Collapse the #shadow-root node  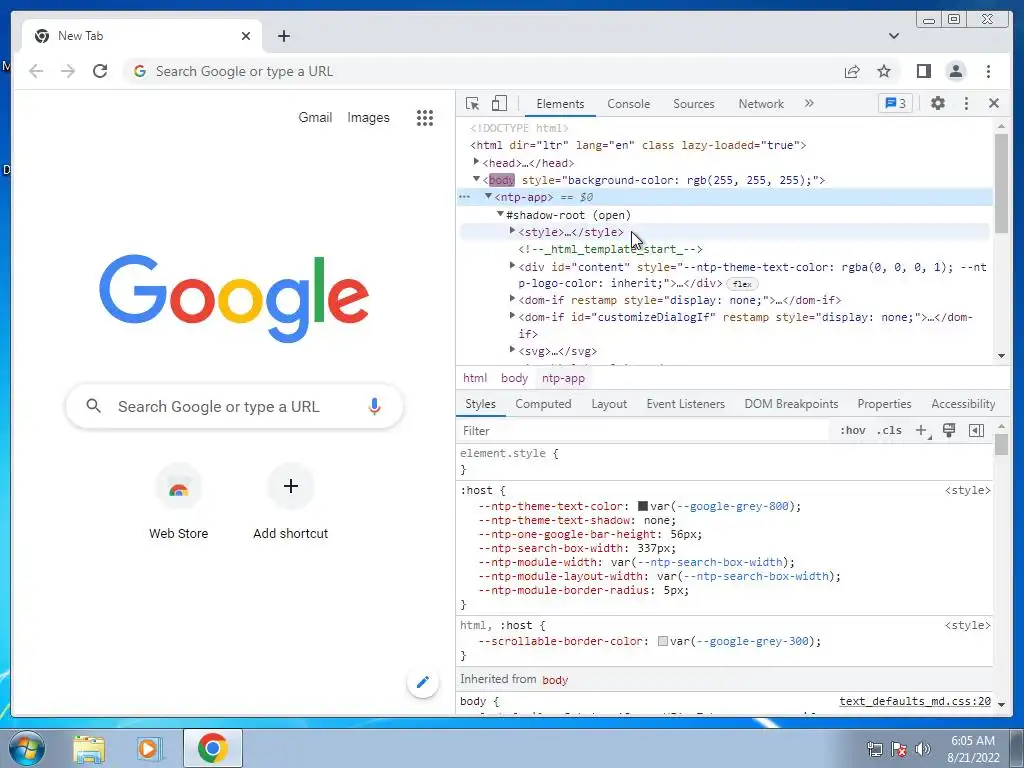tap(500, 214)
